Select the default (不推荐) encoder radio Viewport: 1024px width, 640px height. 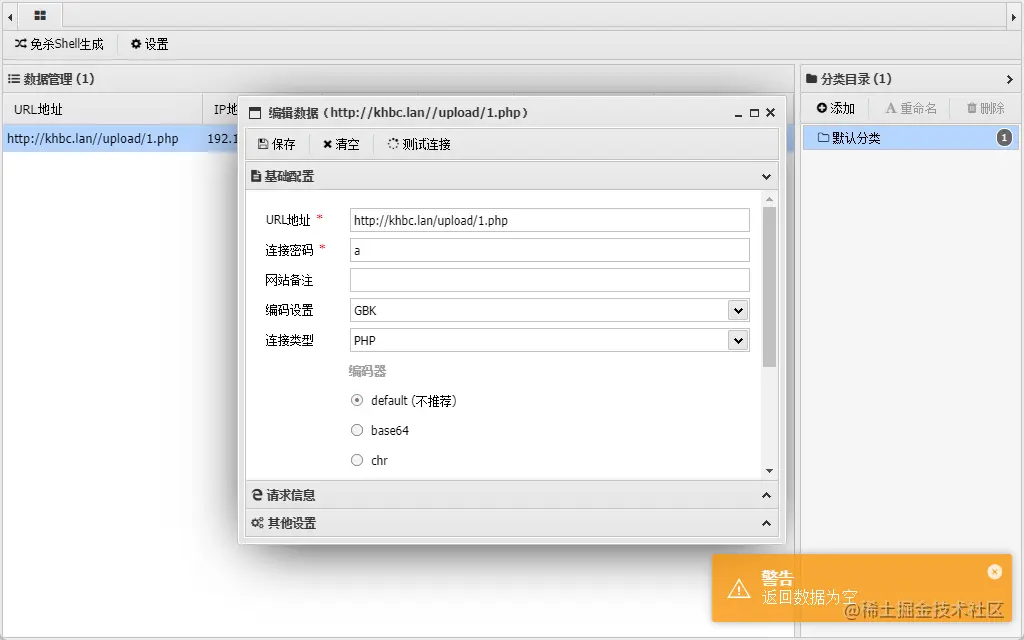point(357,400)
